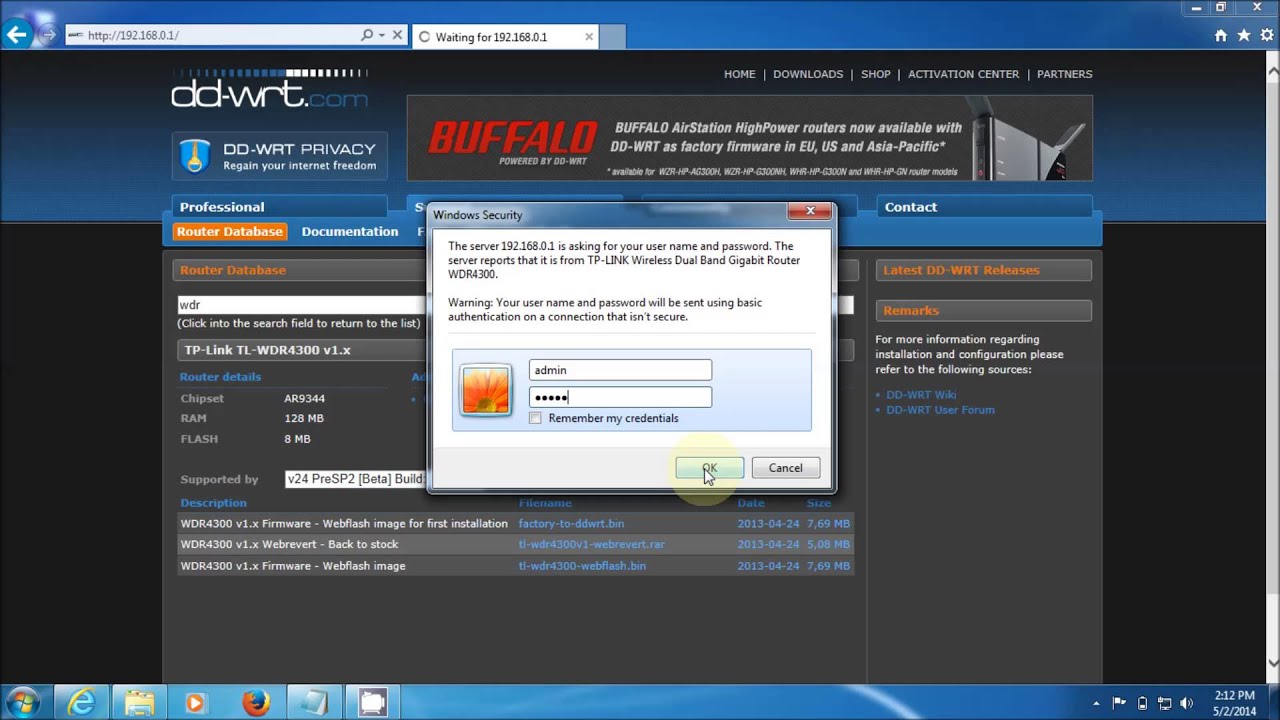Open Internet Explorer Tools gear icon
This screenshot has width=1280, height=720.
[1266, 35]
